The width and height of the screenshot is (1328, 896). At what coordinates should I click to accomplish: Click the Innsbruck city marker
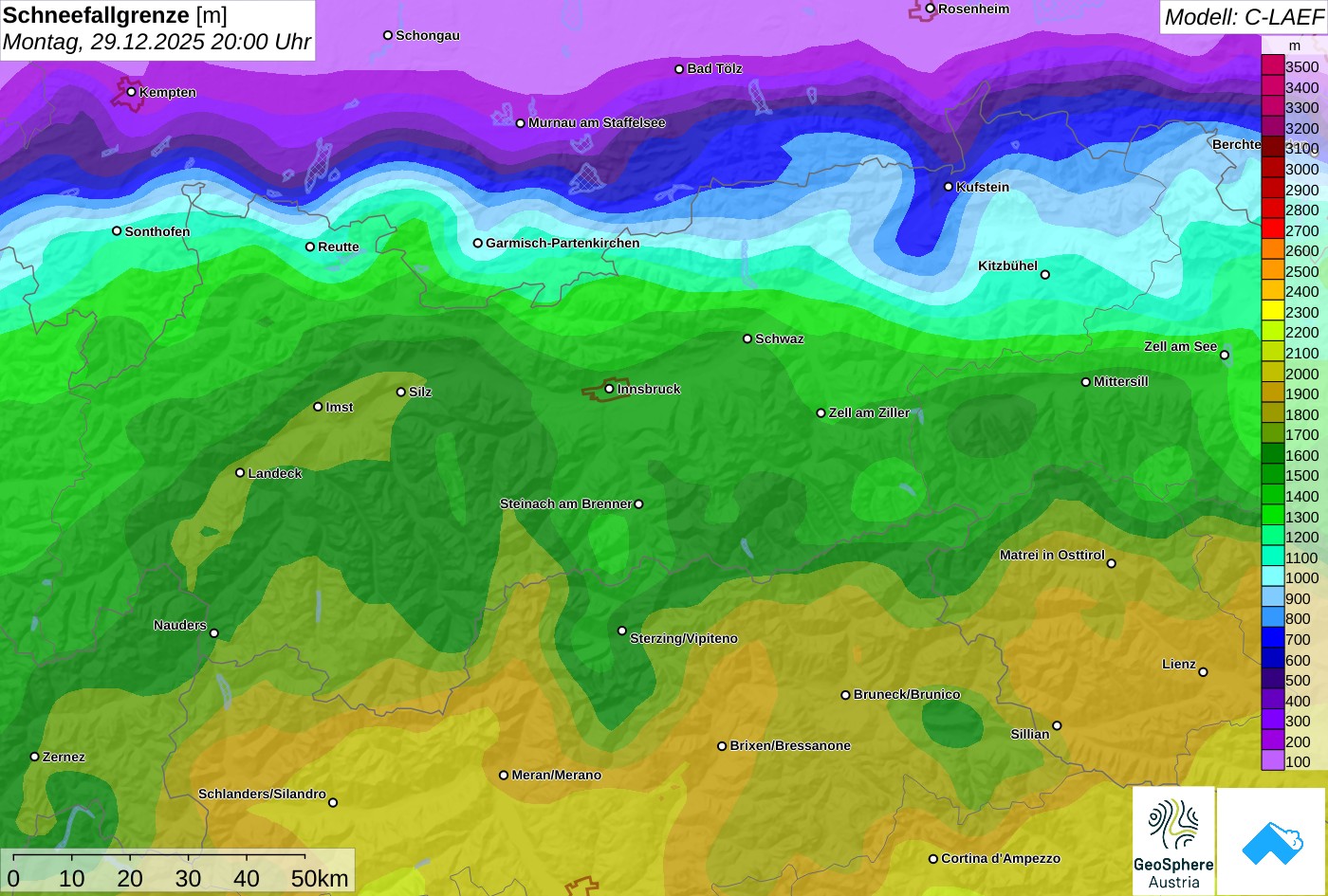click(x=609, y=389)
